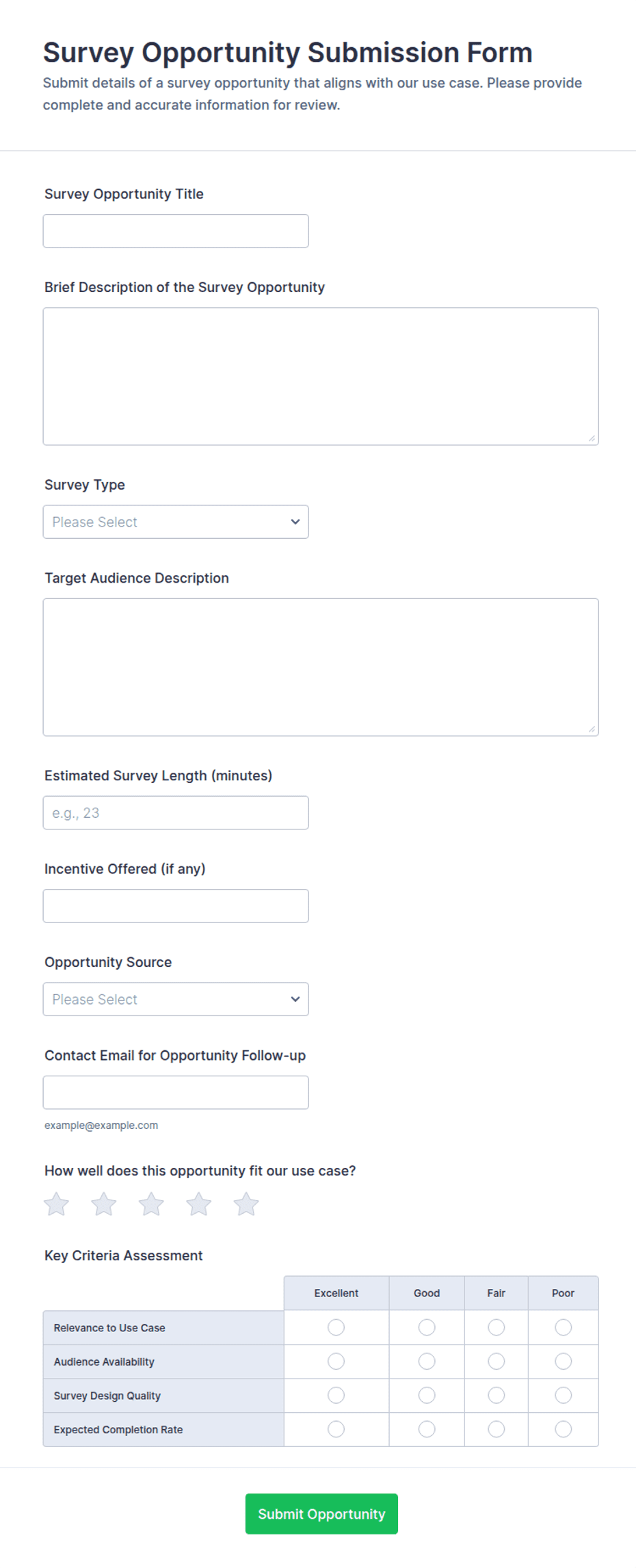Image resolution: width=636 pixels, height=1568 pixels.
Task: Set Audience Availability to Good
Action: 427,1361
